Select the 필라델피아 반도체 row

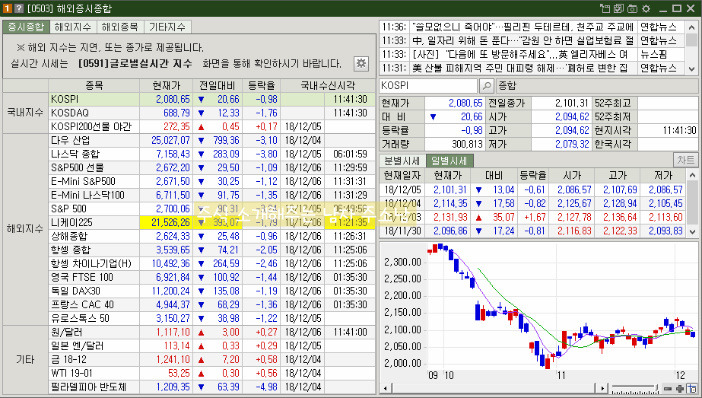[212, 387]
